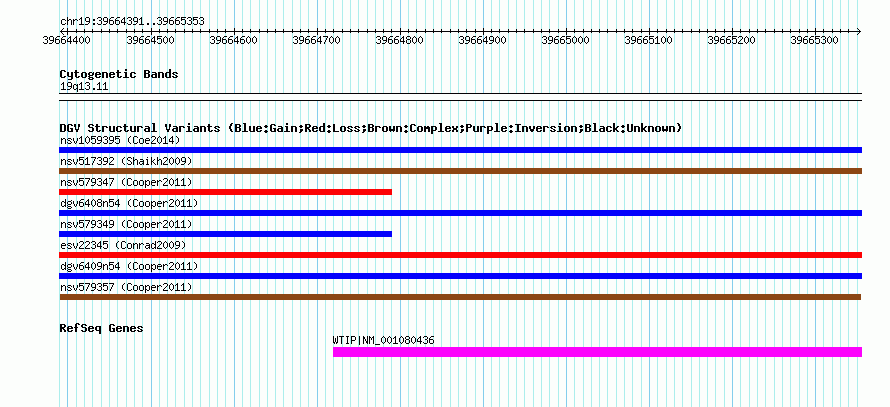The image size is (890, 407).
Task: Click ruler tick label 39664600
Action: 233,40
